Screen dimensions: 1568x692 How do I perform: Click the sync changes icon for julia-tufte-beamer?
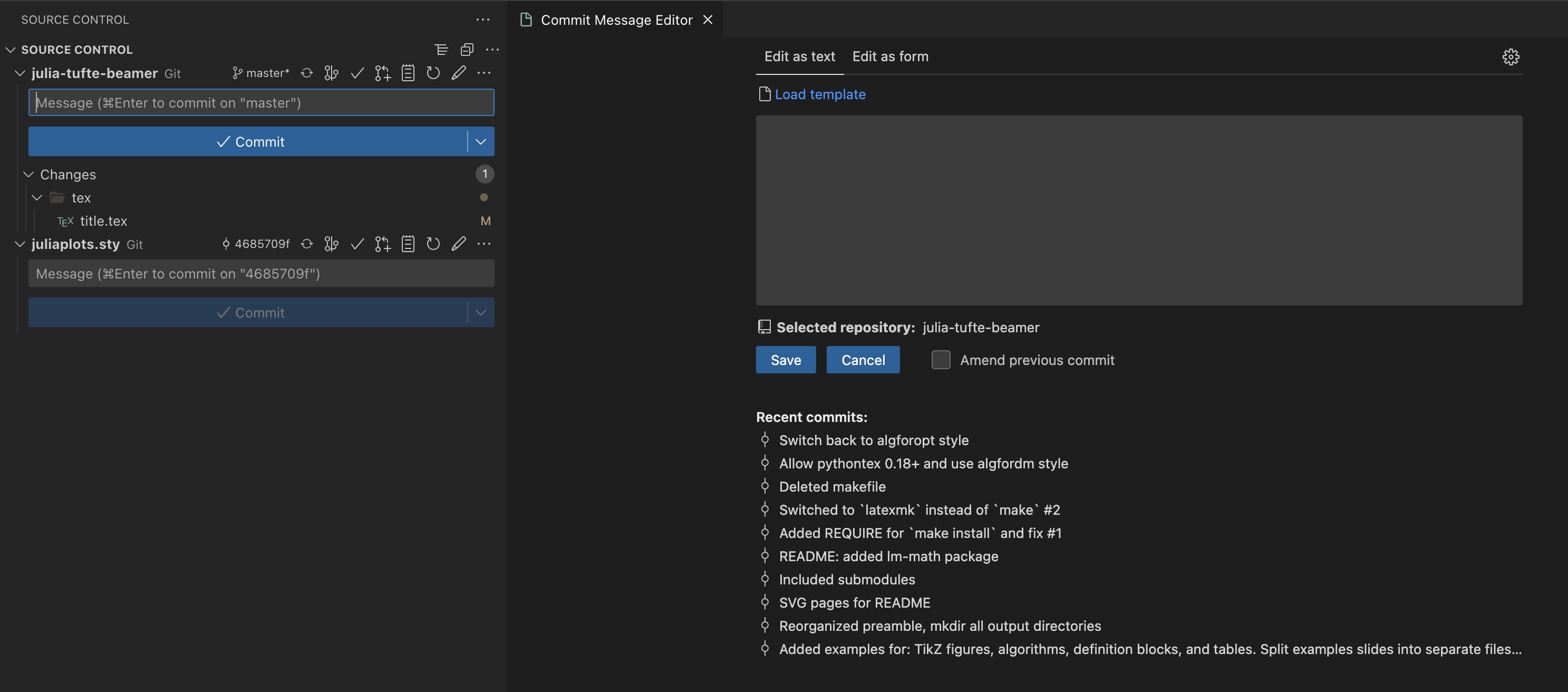point(306,72)
